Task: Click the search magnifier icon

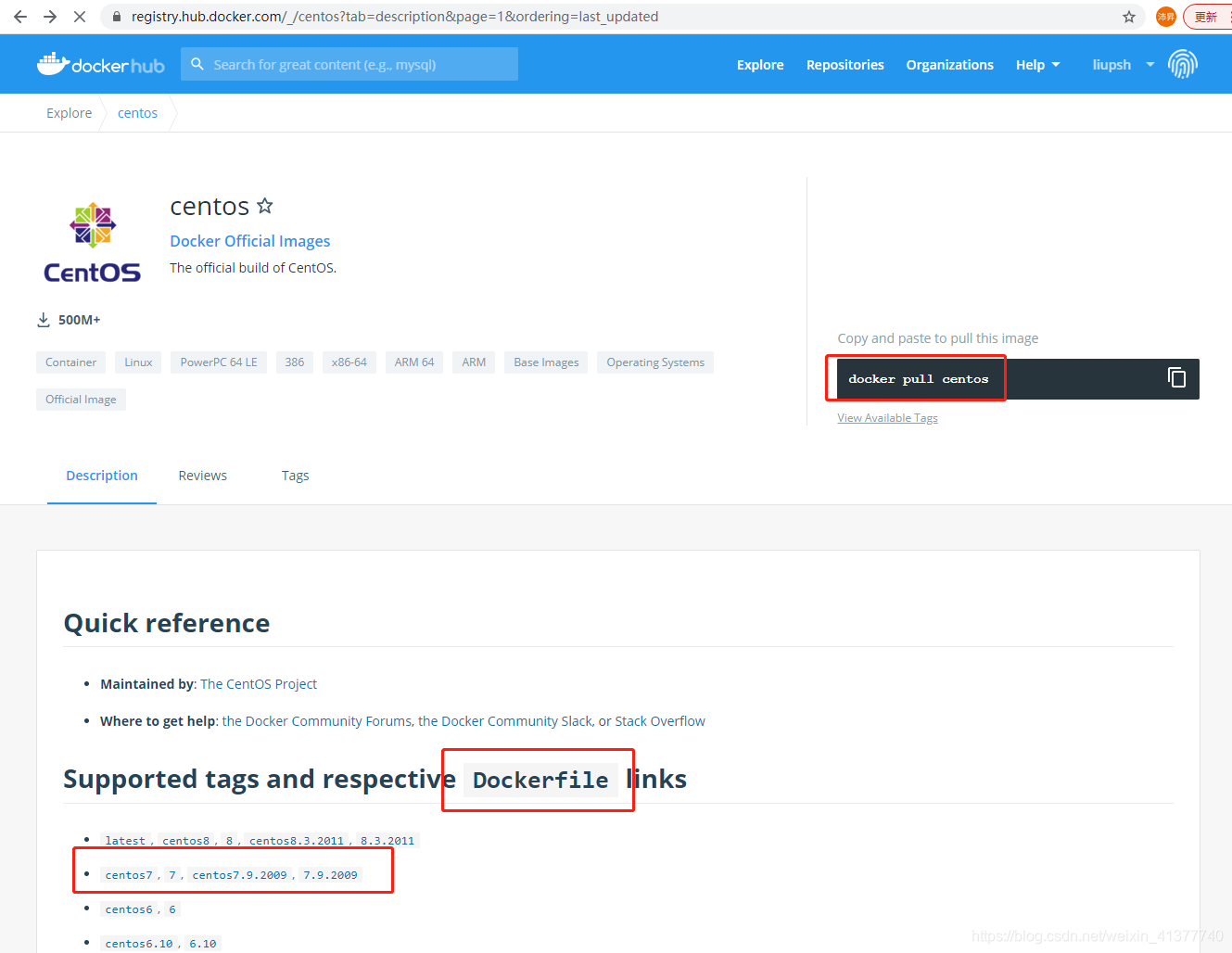Action: click(197, 64)
